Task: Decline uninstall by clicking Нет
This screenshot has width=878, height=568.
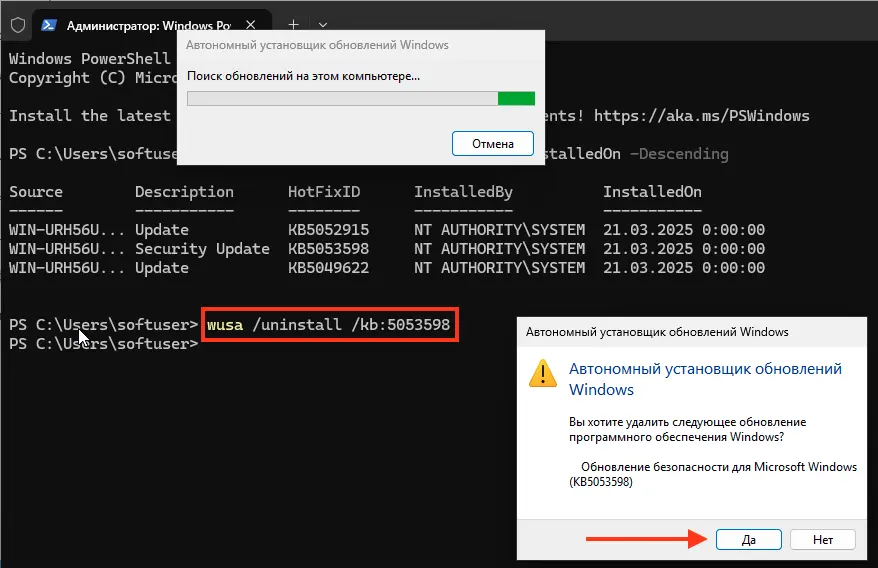Action: tap(822, 539)
